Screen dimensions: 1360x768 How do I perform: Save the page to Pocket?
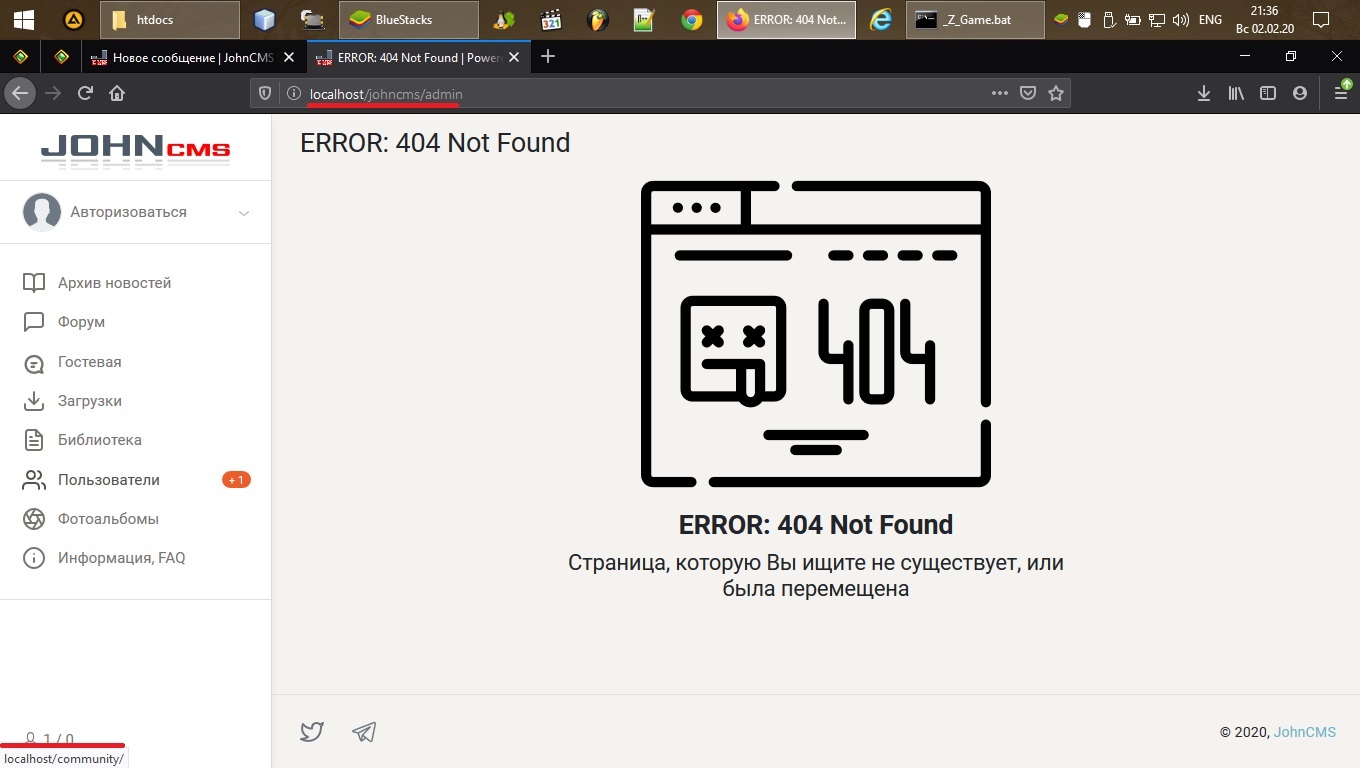[1027, 93]
